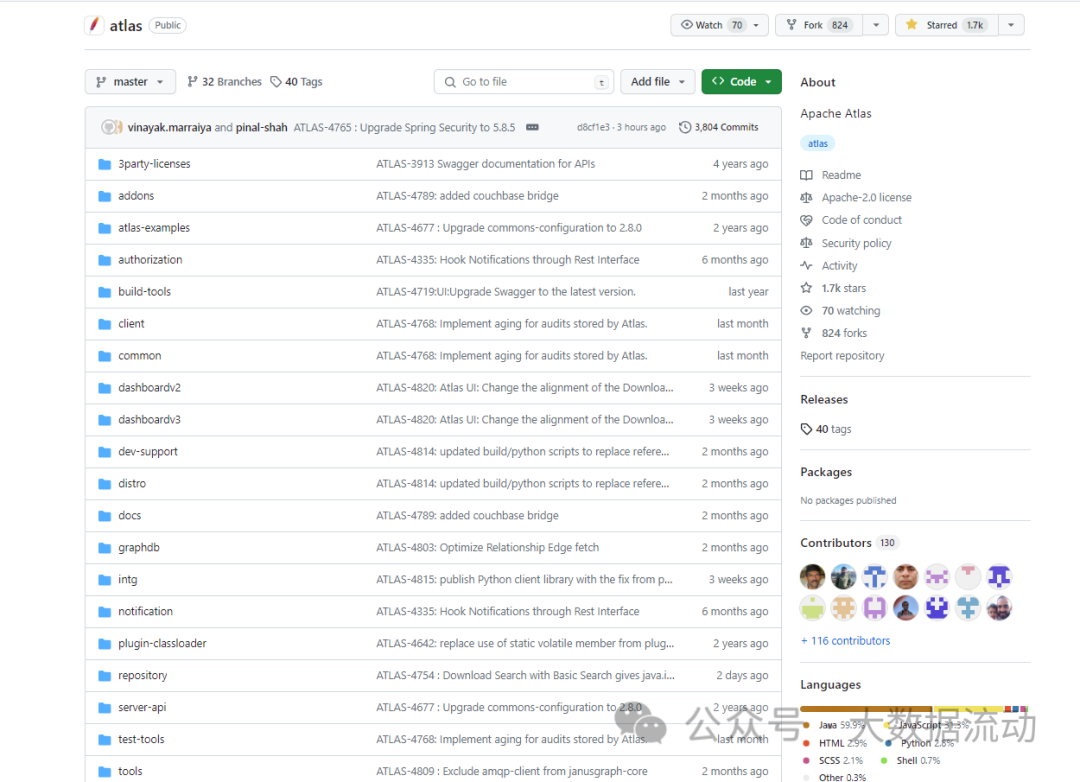Click the first contributor avatar
The image size is (1080, 782).
813,576
